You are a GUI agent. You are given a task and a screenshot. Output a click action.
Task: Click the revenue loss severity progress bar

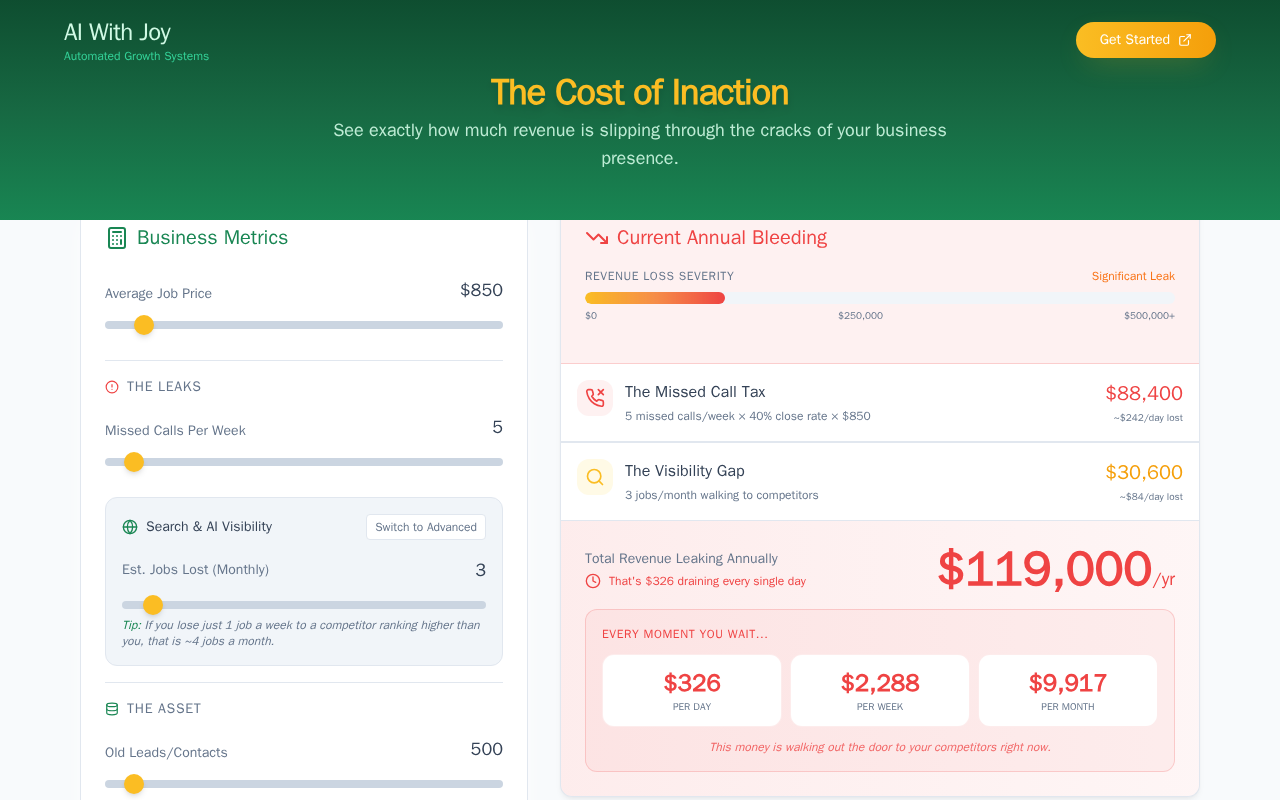pos(879,298)
